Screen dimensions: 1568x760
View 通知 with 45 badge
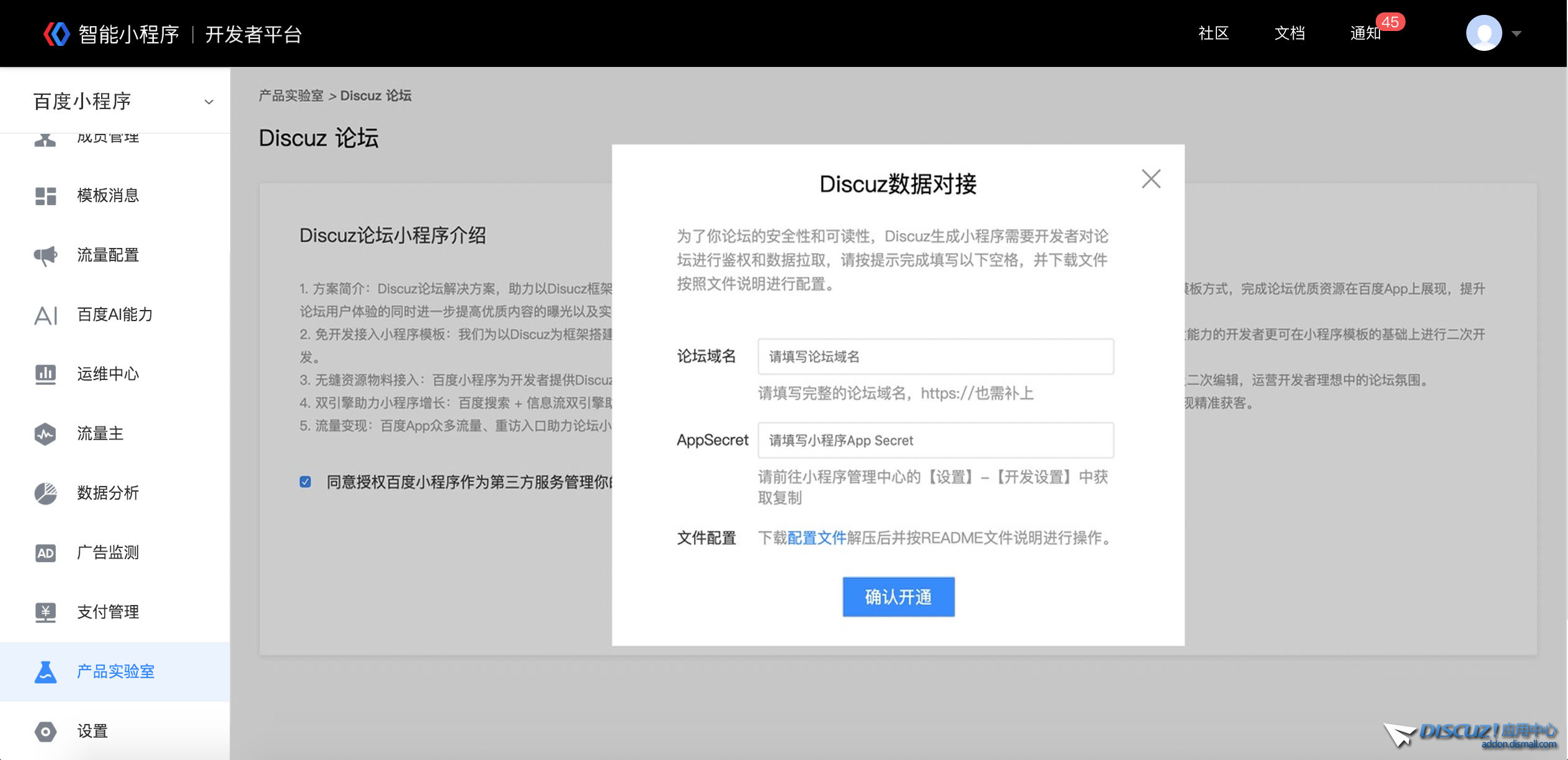(x=1366, y=33)
